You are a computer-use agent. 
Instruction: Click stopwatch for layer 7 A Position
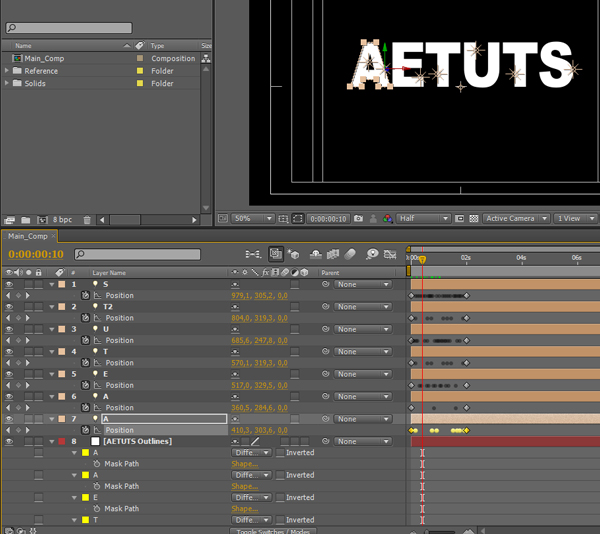pos(85,430)
